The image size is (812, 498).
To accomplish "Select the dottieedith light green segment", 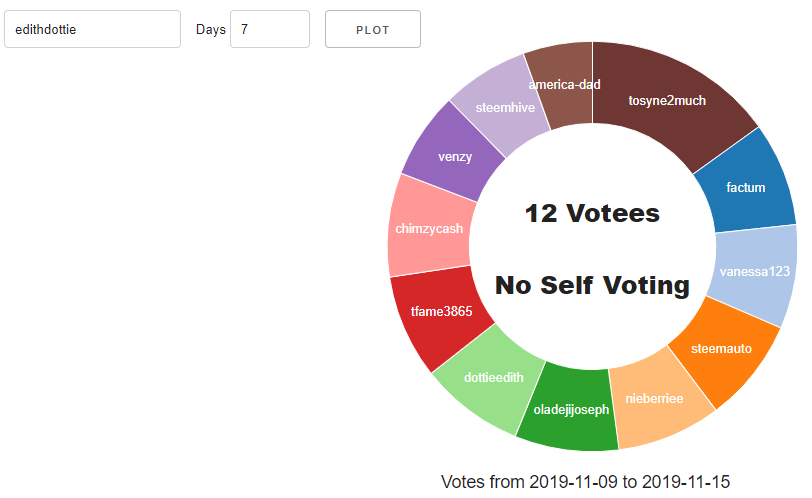I will [x=487, y=381].
